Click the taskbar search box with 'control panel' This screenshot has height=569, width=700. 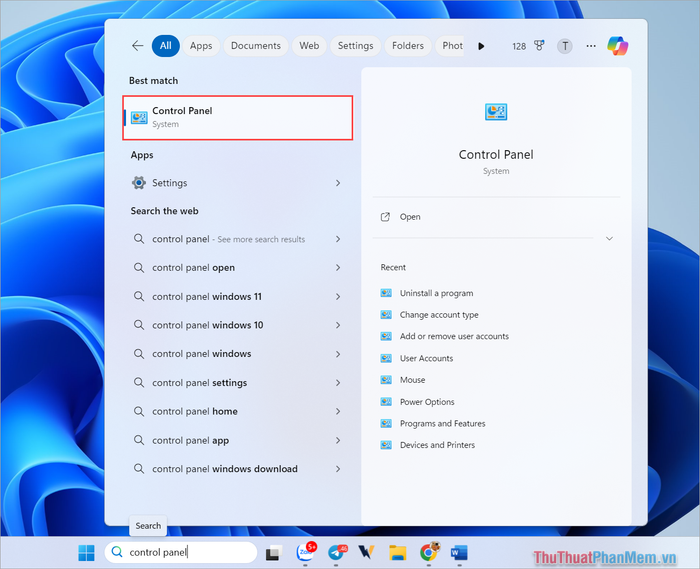tap(181, 552)
